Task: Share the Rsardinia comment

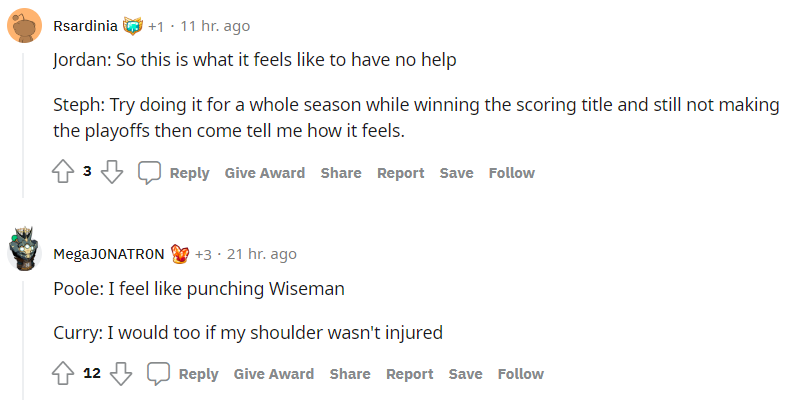Action: coord(341,173)
